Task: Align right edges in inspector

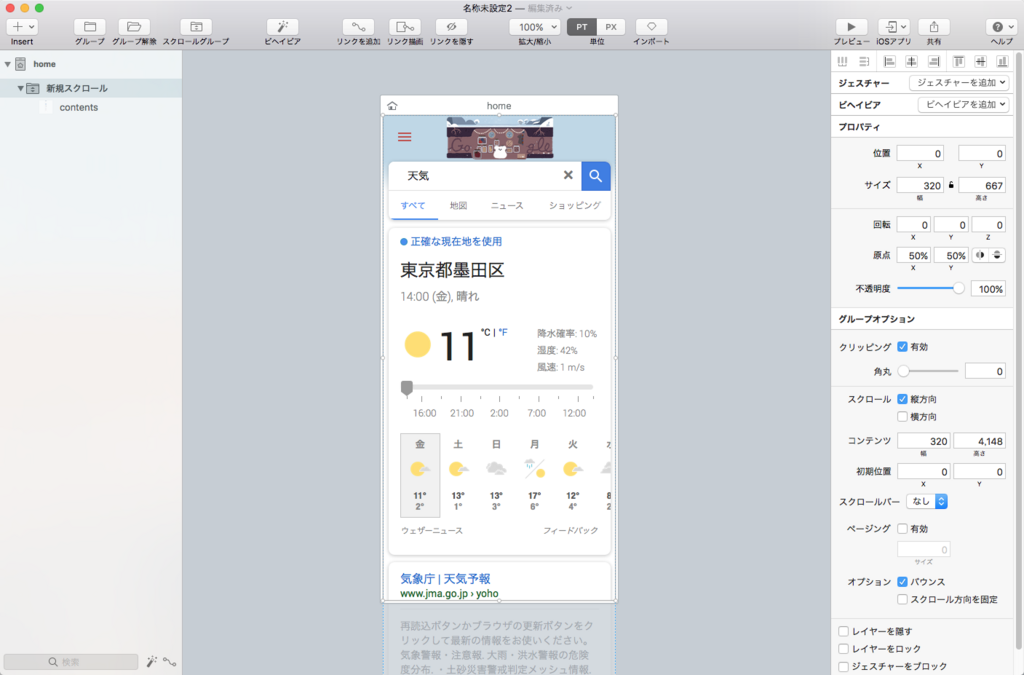Action: pos(934,61)
